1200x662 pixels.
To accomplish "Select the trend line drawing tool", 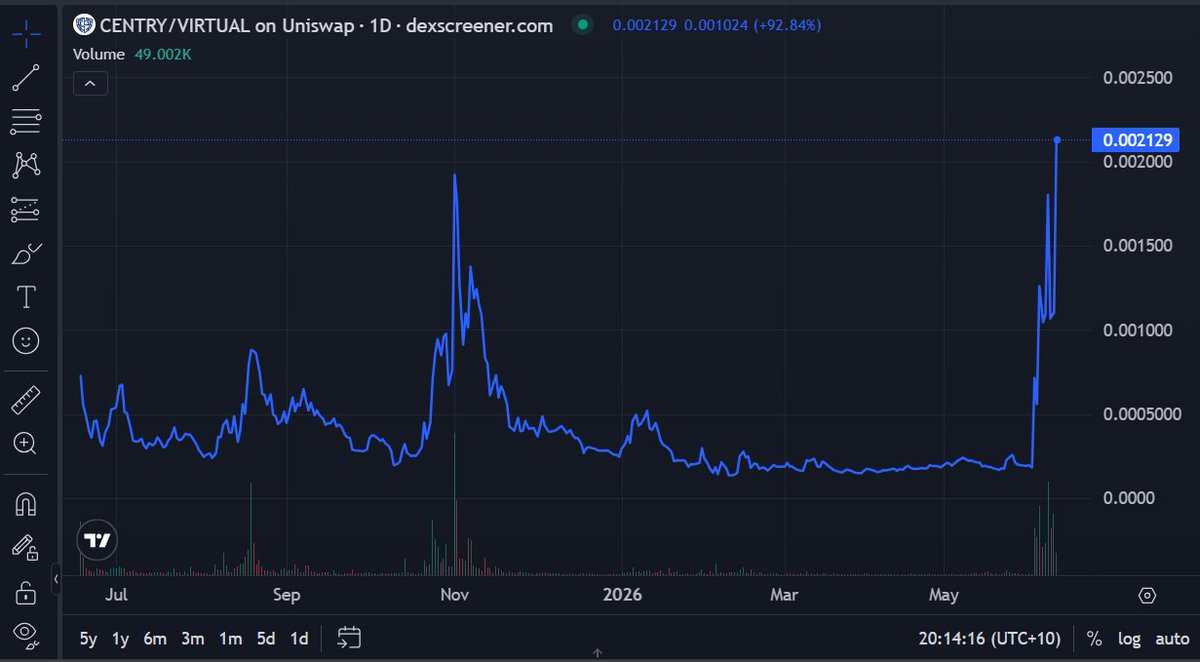I will point(26,78).
